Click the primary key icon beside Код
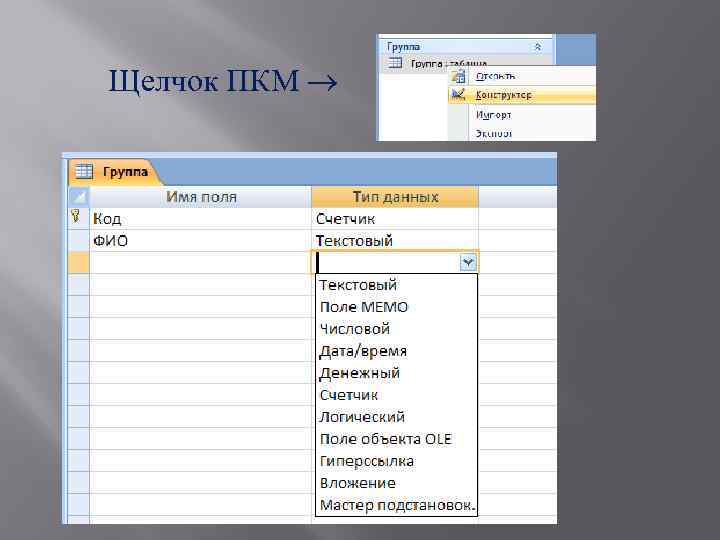 [x=76, y=216]
